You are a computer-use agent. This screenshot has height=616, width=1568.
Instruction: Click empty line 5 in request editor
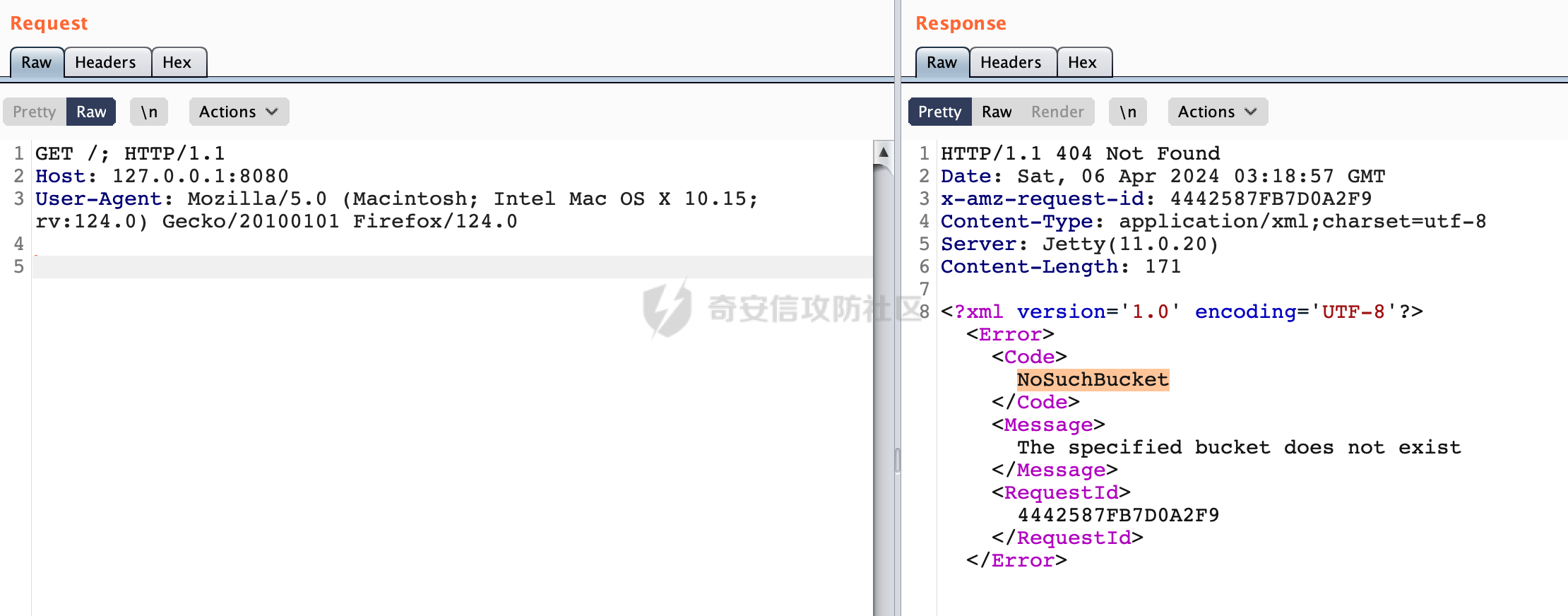[x=452, y=267]
